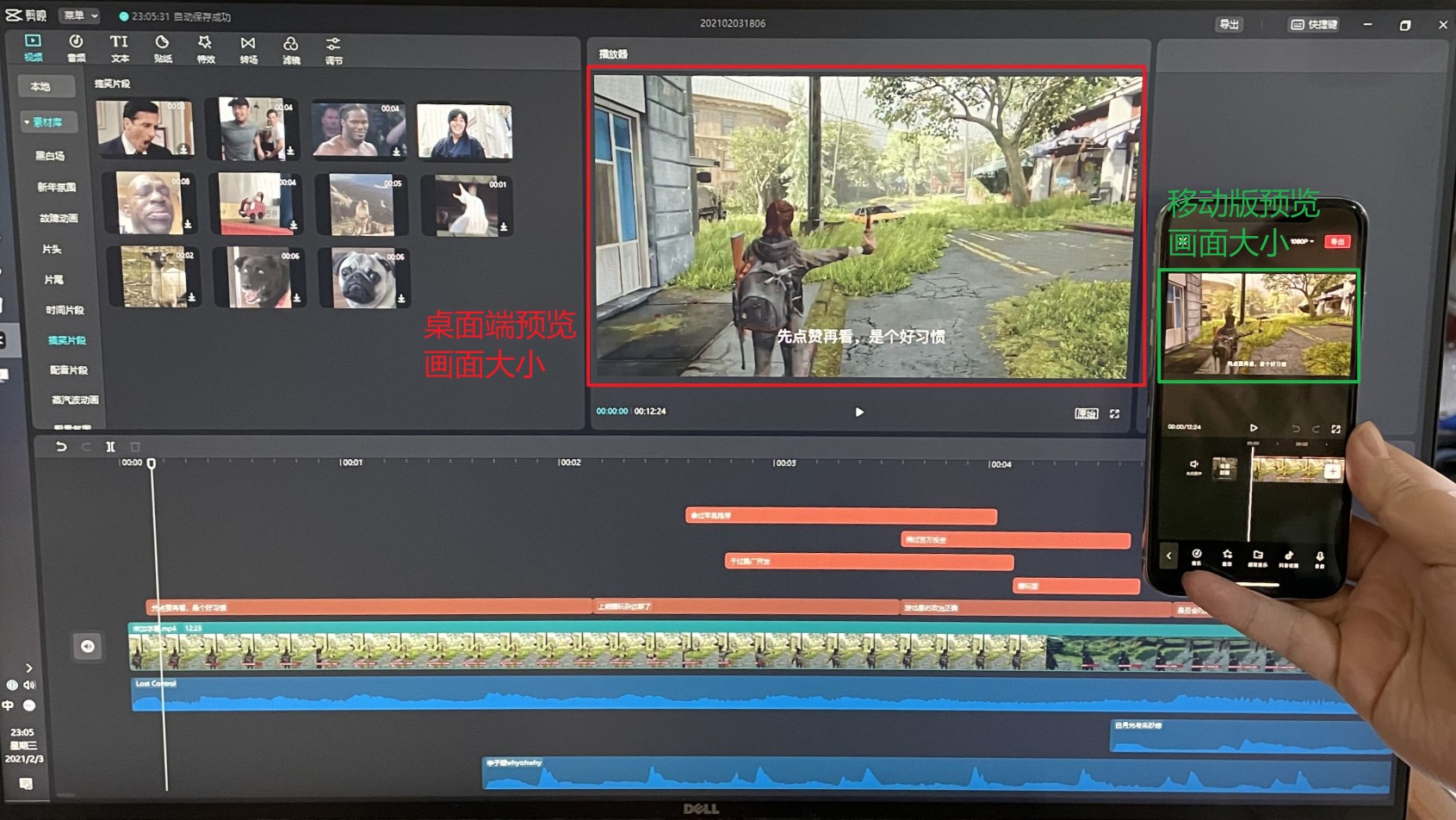Open the Windows notification center icon
Image resolution: width=1456 pixels, height=820 pixels.
[26, 784]
